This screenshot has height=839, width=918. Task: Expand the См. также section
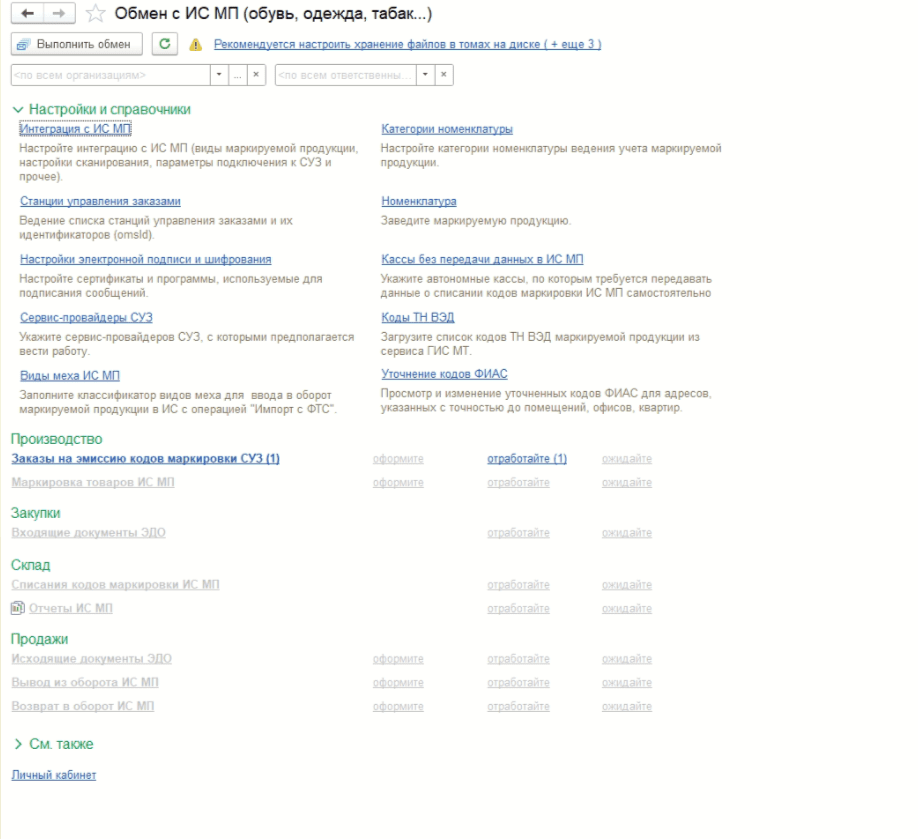pyautogui.click(x=18, y=744)
